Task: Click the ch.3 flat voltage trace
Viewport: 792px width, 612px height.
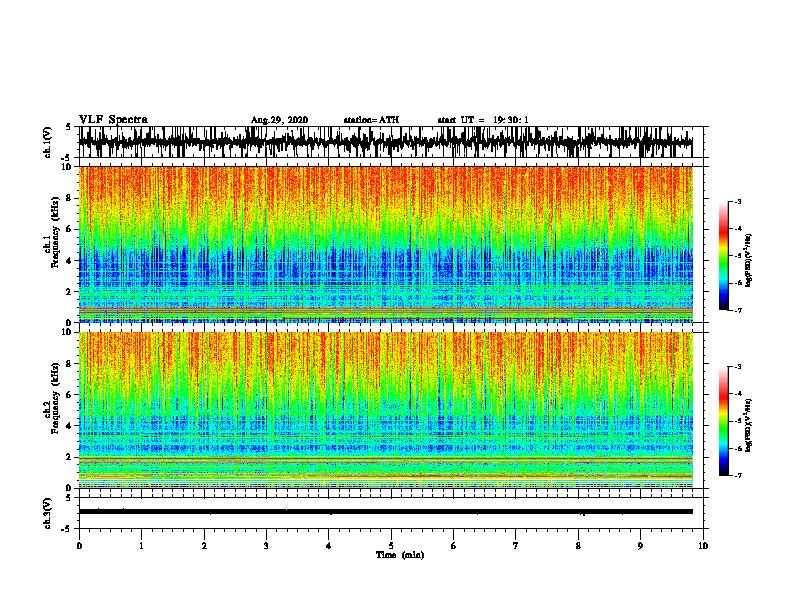Action: click(385, 512)
